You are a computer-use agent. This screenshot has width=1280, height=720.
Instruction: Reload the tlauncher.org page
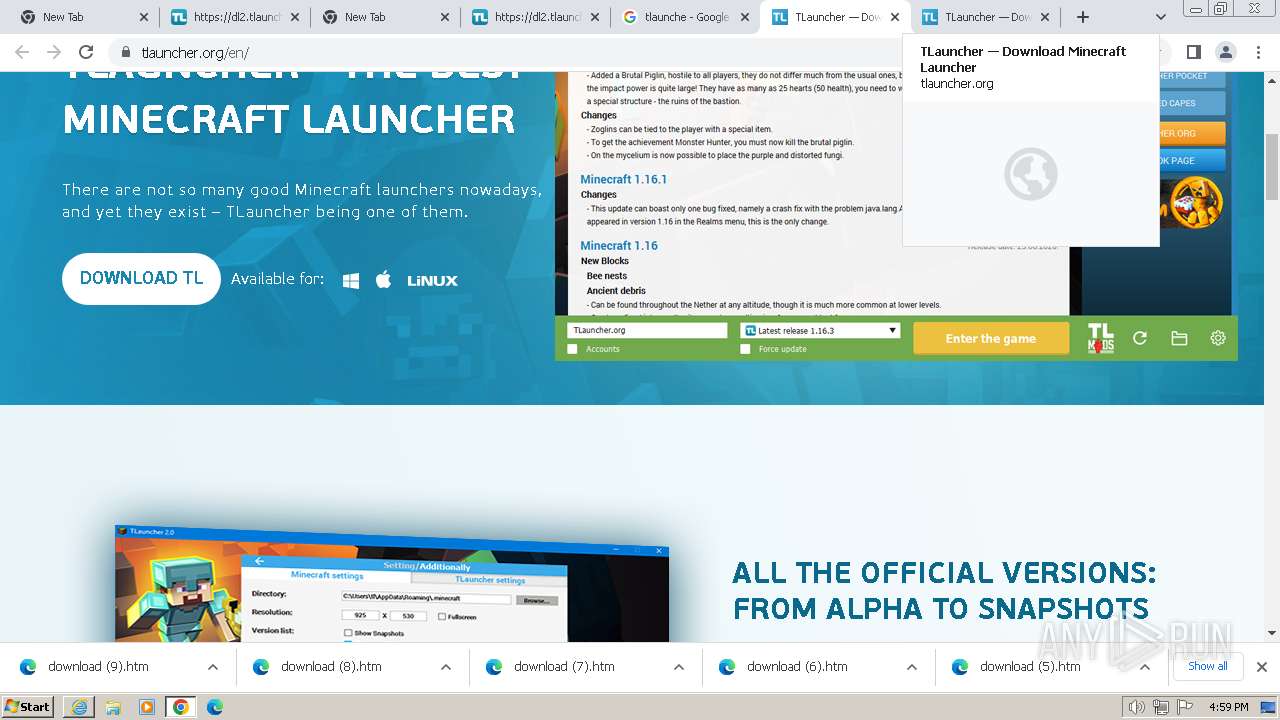click(x=86, y=52)
